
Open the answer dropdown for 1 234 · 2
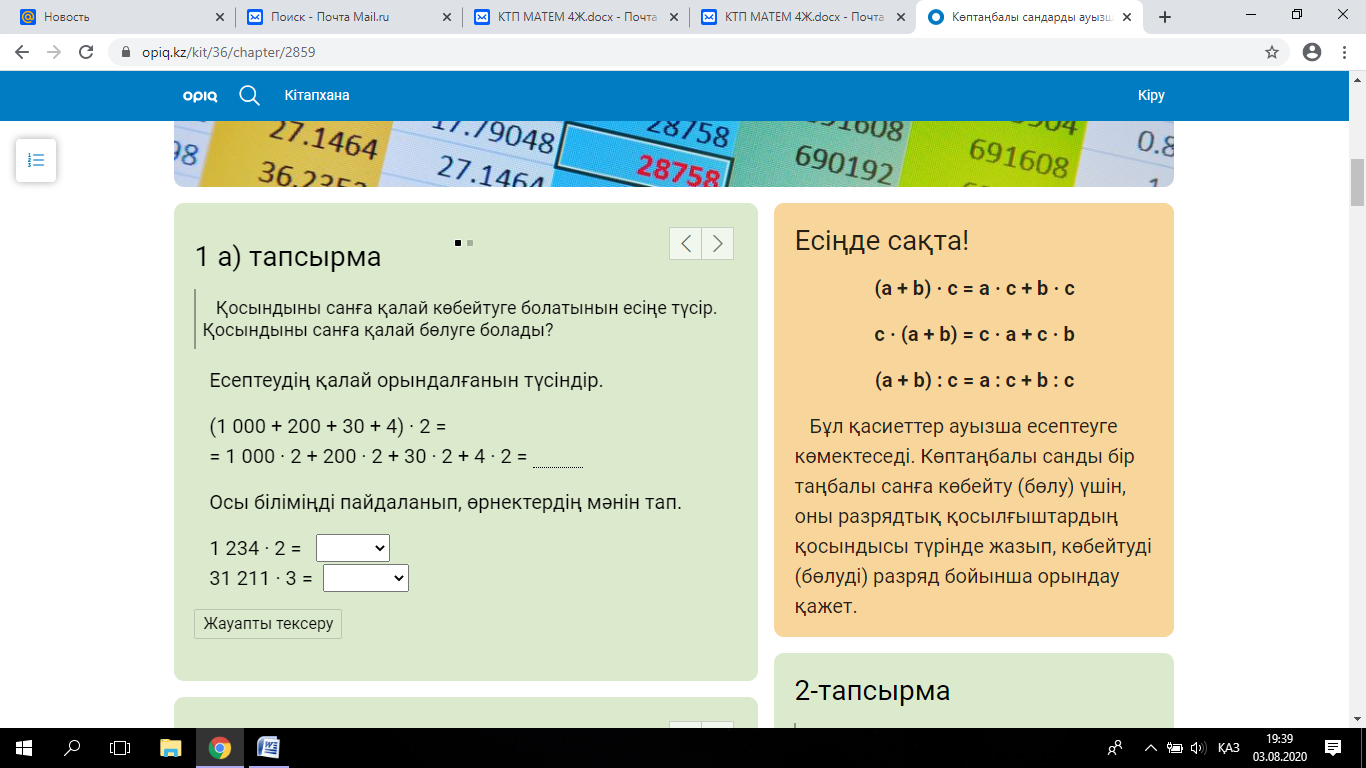click(x=353, y=548)
